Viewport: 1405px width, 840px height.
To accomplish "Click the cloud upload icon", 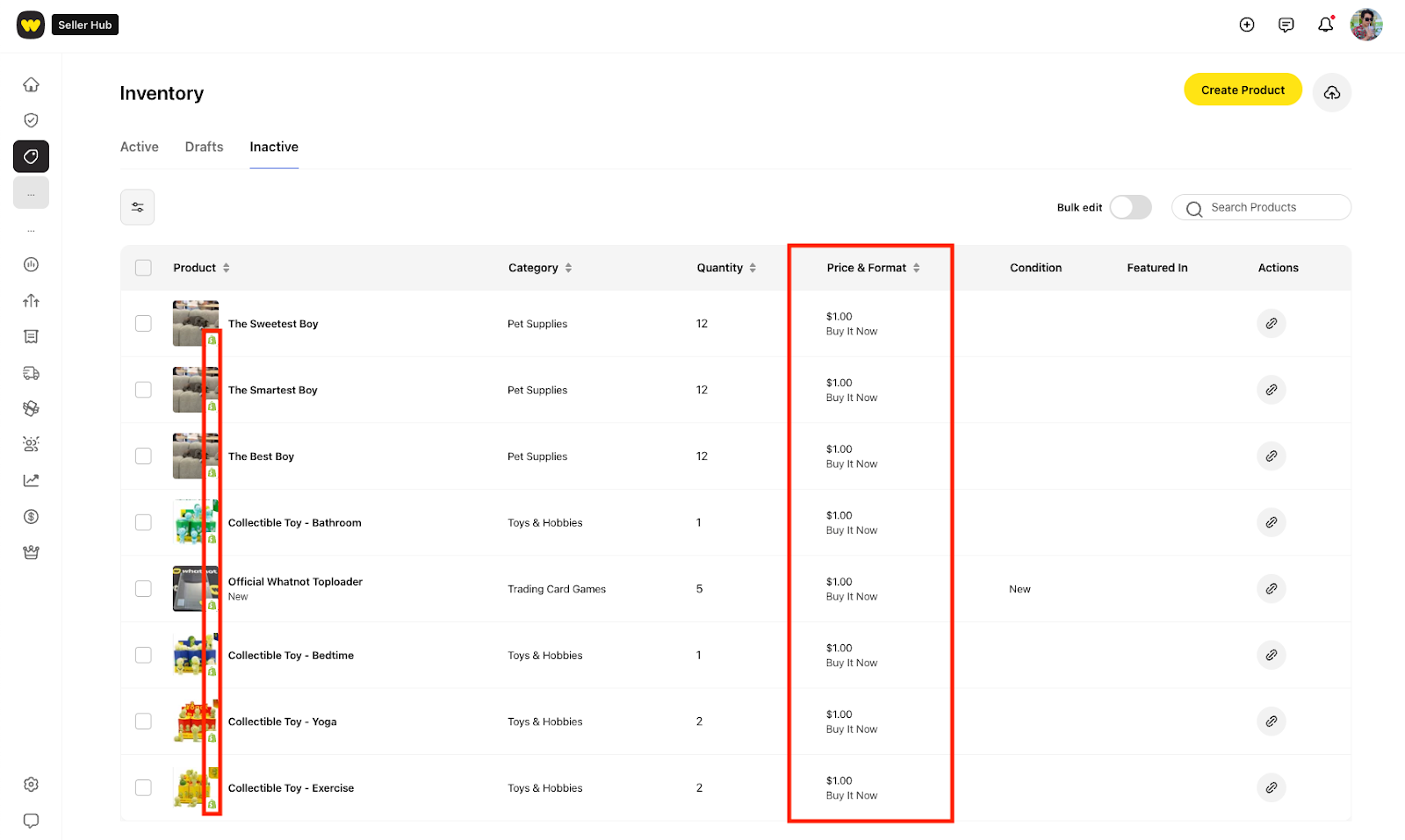I will click(x=1331, y=92).
